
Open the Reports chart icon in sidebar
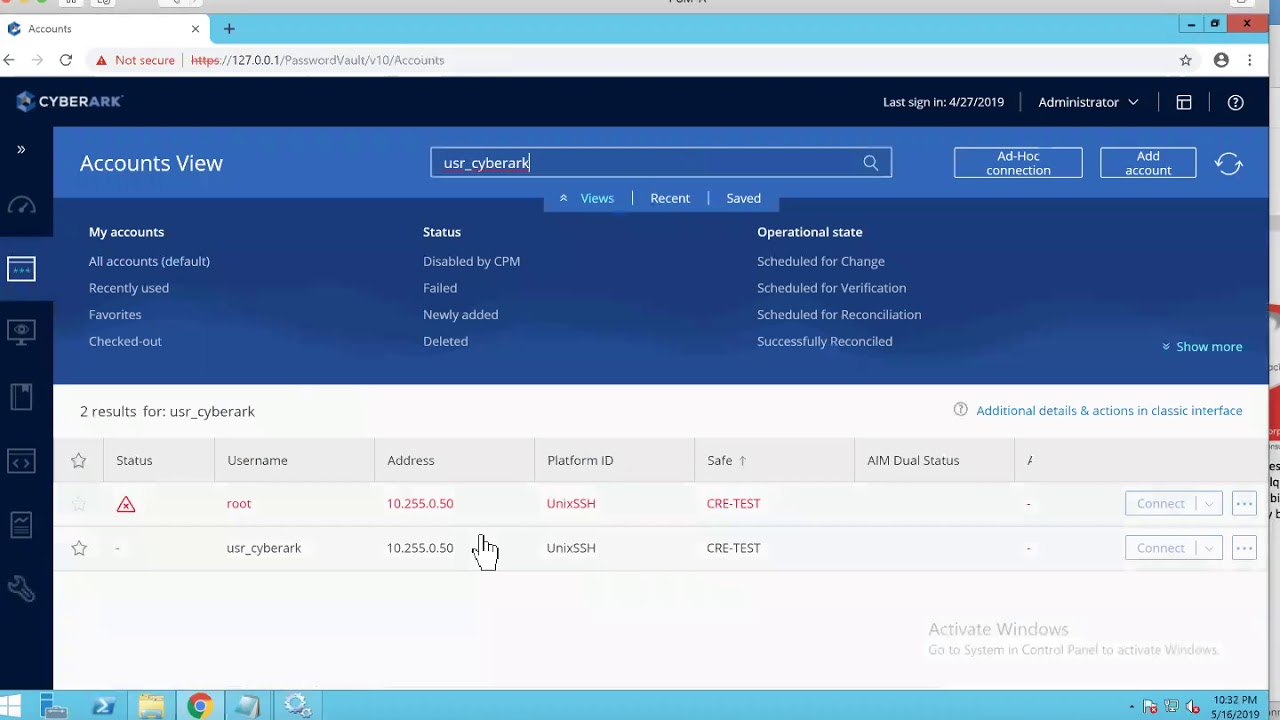coord(21,524)
